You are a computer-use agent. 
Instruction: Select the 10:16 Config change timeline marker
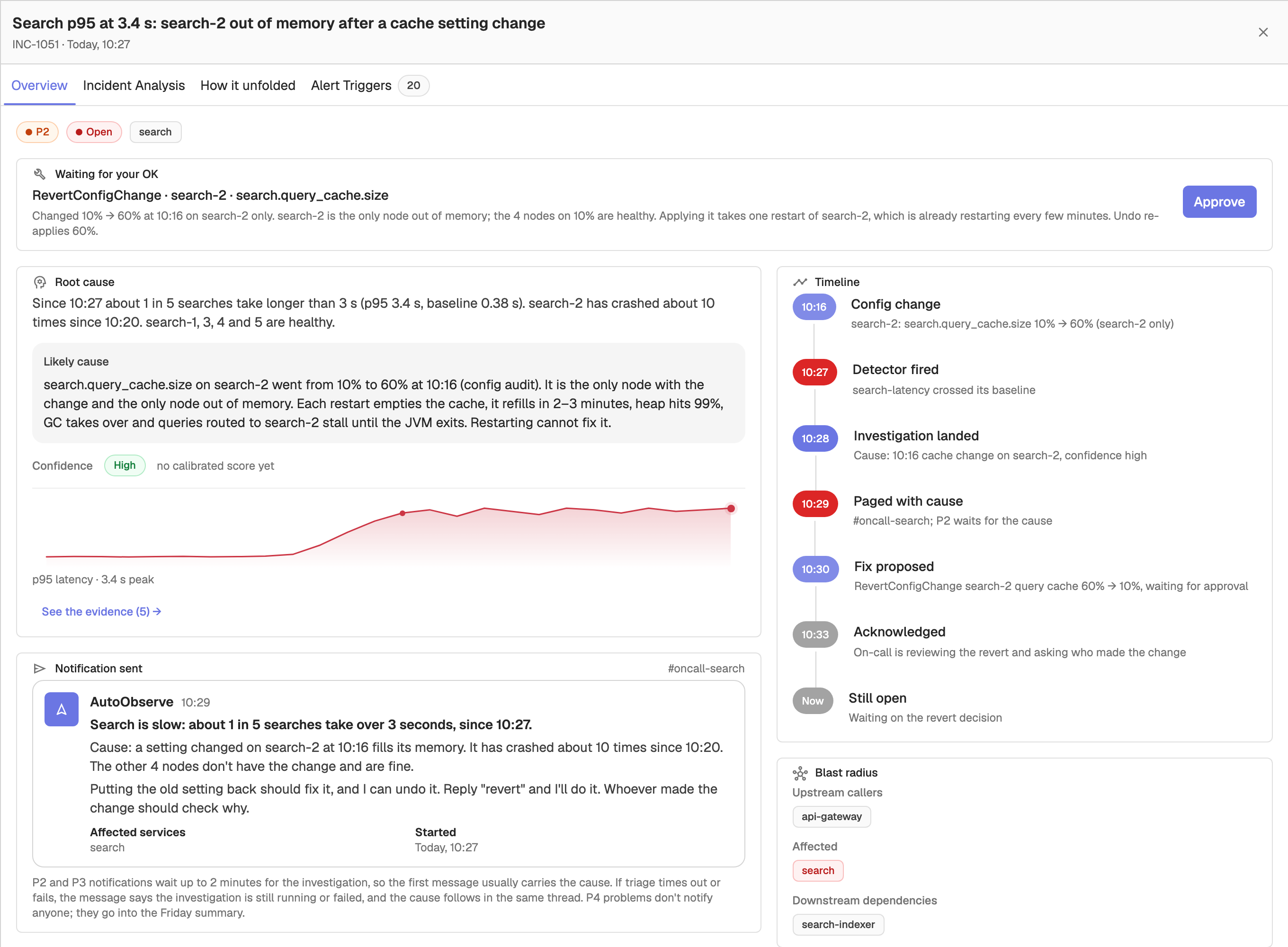pyautogui.click(x=814, y=307)
